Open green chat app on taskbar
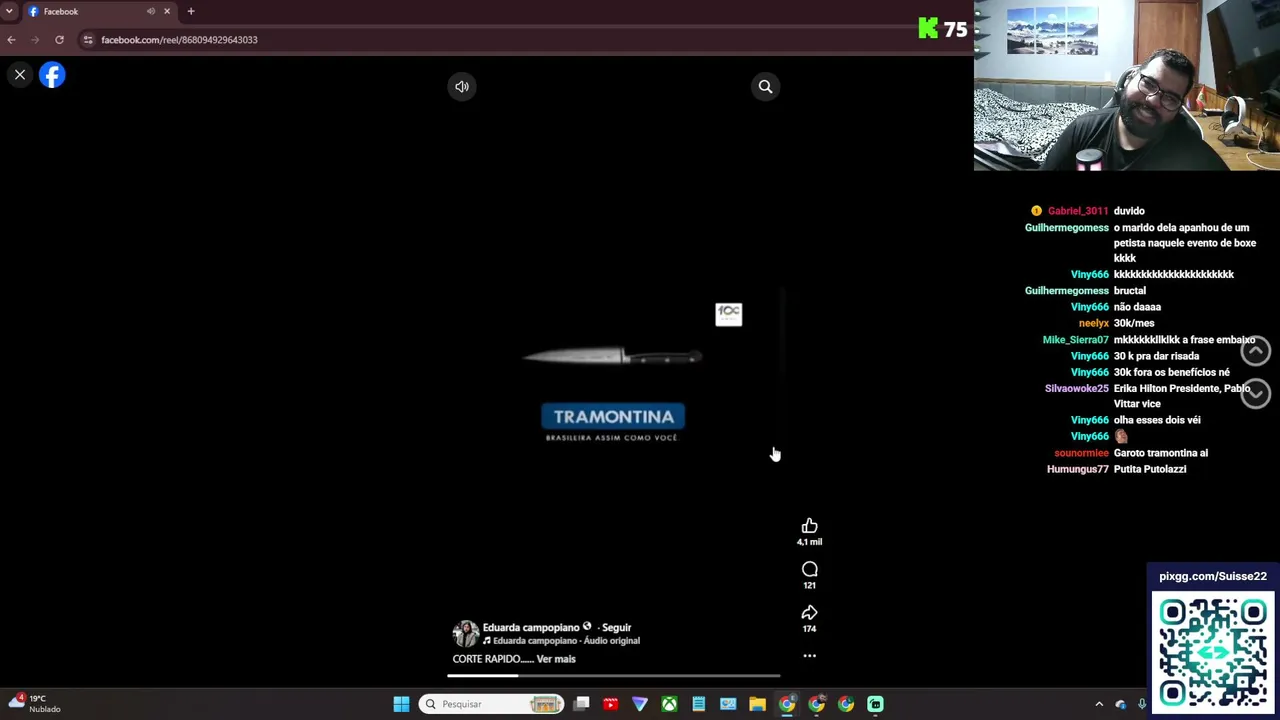This screenshot has width=1280, height=720. (x=875, y=704)
